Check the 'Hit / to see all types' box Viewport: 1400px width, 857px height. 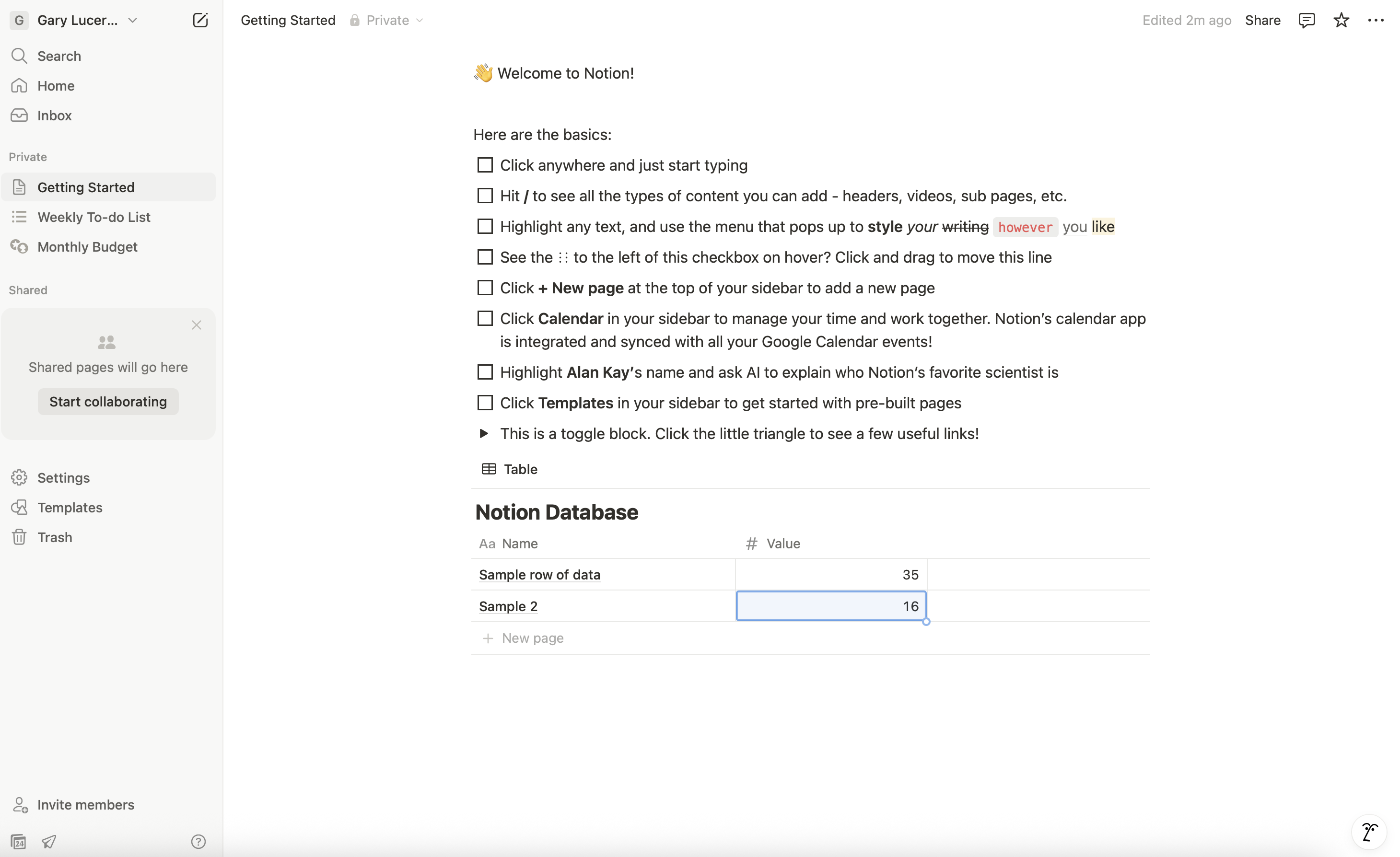485,196
